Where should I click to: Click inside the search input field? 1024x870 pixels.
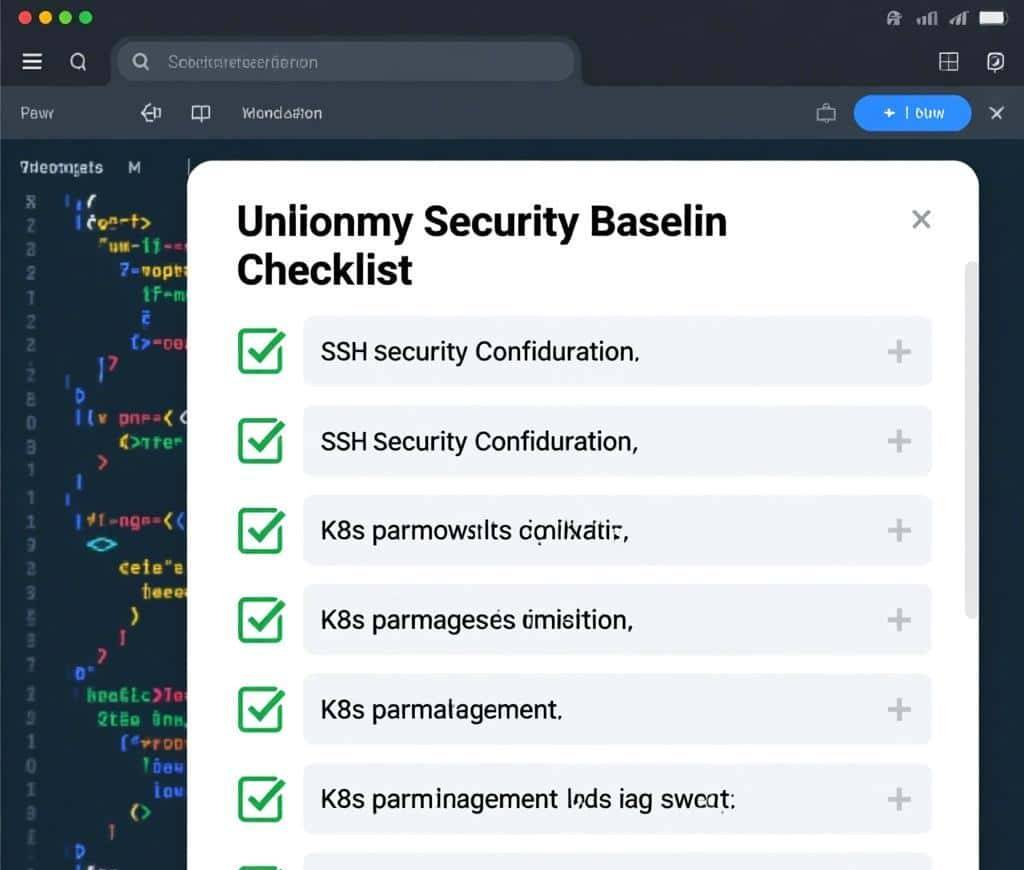pyautogui.click(x=348, y=61)
